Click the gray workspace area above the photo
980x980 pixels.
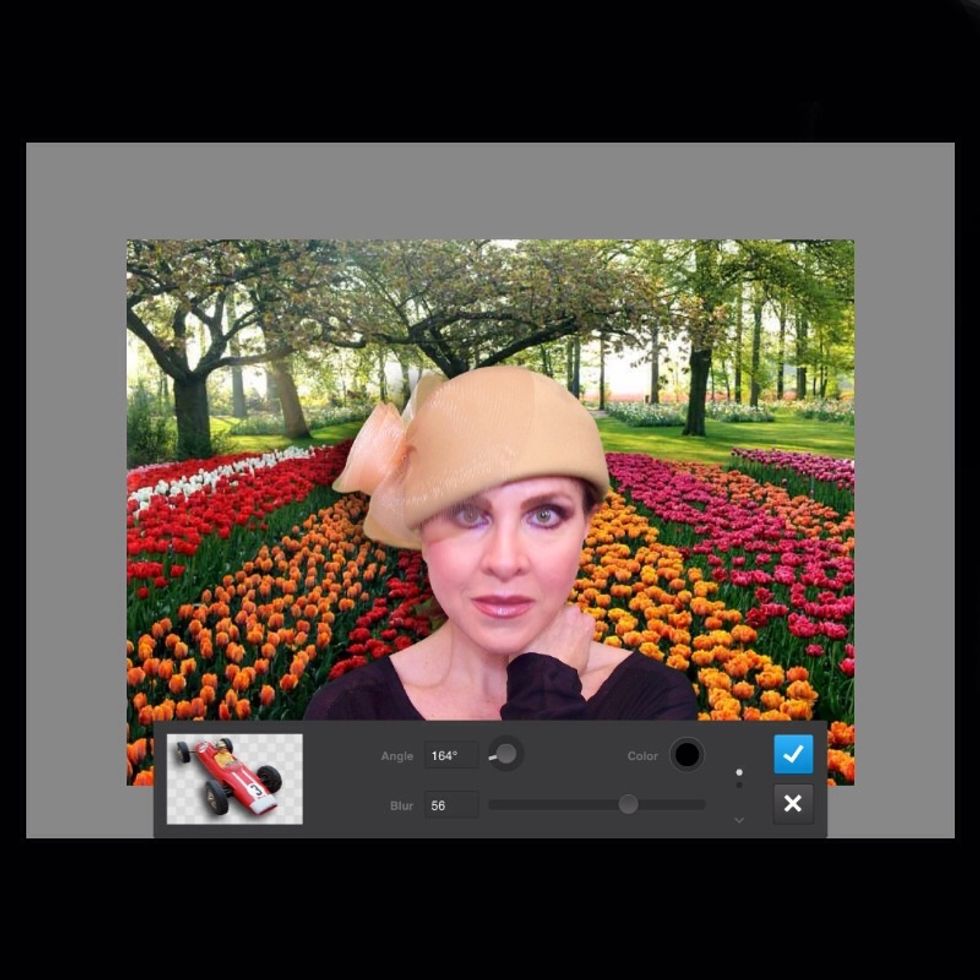coord(490,190)
